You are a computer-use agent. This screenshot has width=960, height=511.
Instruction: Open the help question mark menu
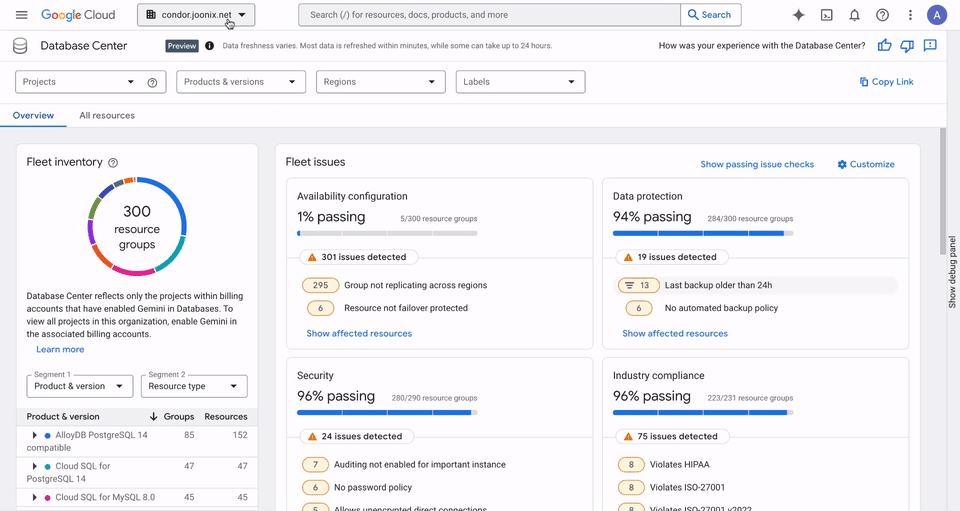click(x=882, y=15)
